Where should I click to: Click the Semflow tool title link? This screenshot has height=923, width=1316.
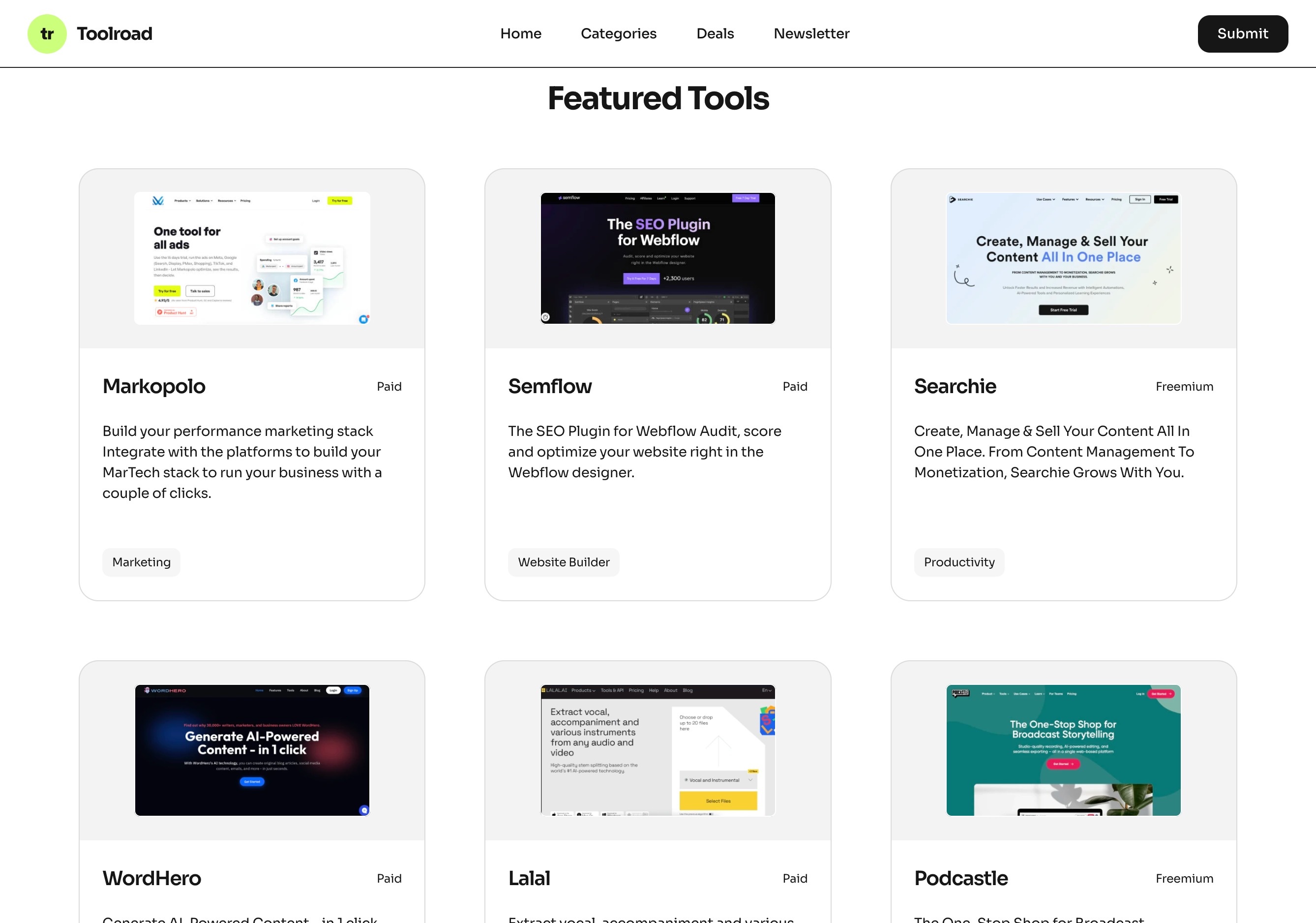550,385
